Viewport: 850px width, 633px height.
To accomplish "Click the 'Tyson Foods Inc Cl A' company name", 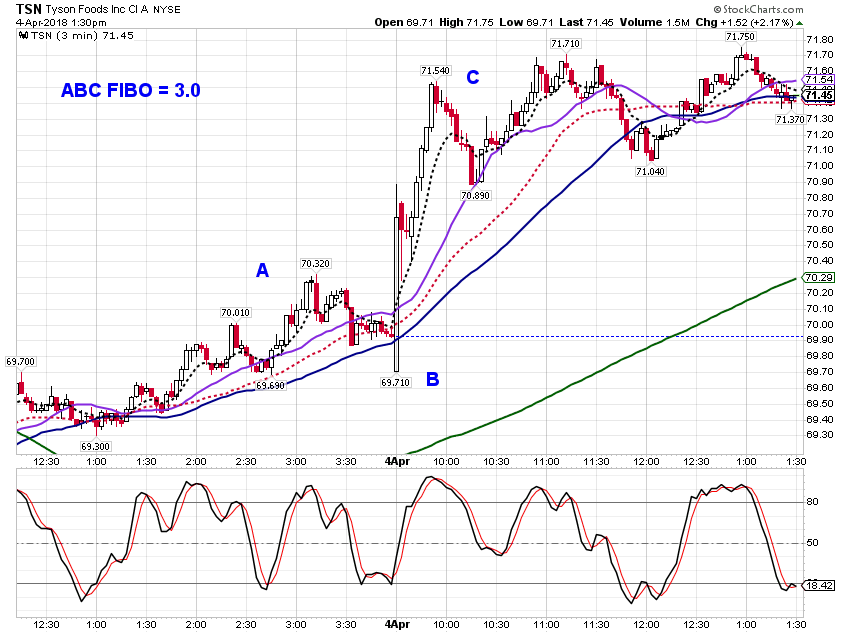I will coord(96,10).
